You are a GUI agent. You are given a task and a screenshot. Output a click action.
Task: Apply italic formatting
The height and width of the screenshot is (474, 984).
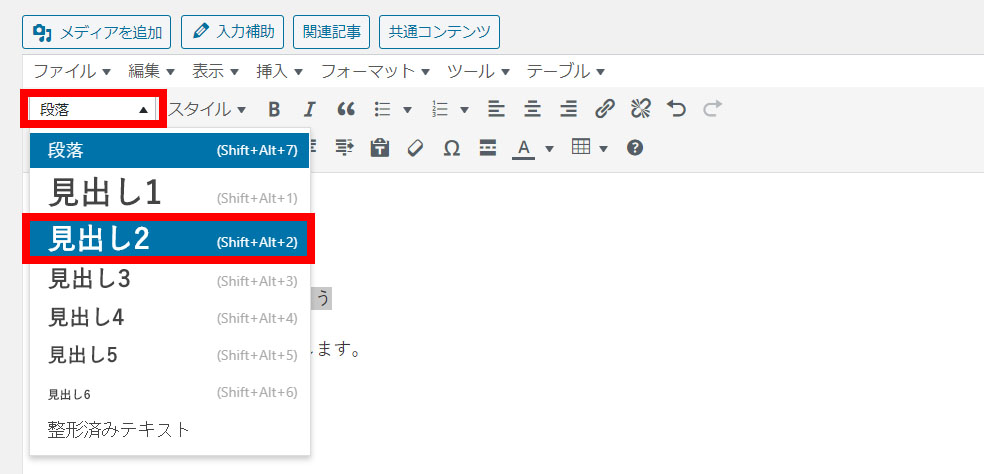click(310, 109)
